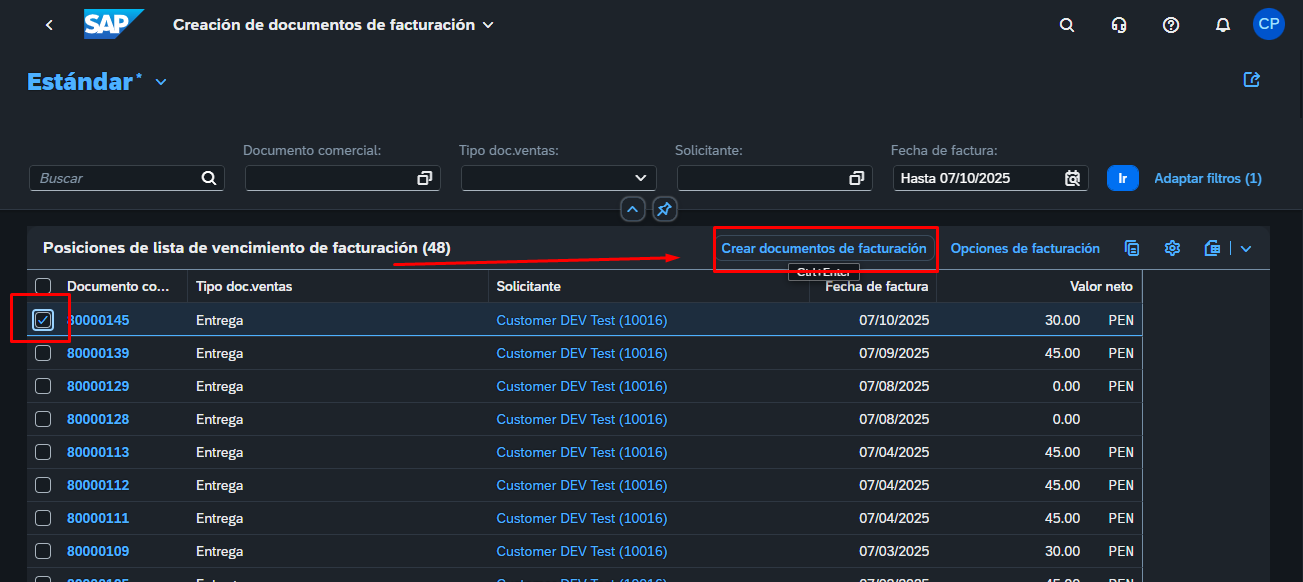This screenshot has width=1303, height=582.
Task: Open the search magnifier in header
Action: 1067,25
